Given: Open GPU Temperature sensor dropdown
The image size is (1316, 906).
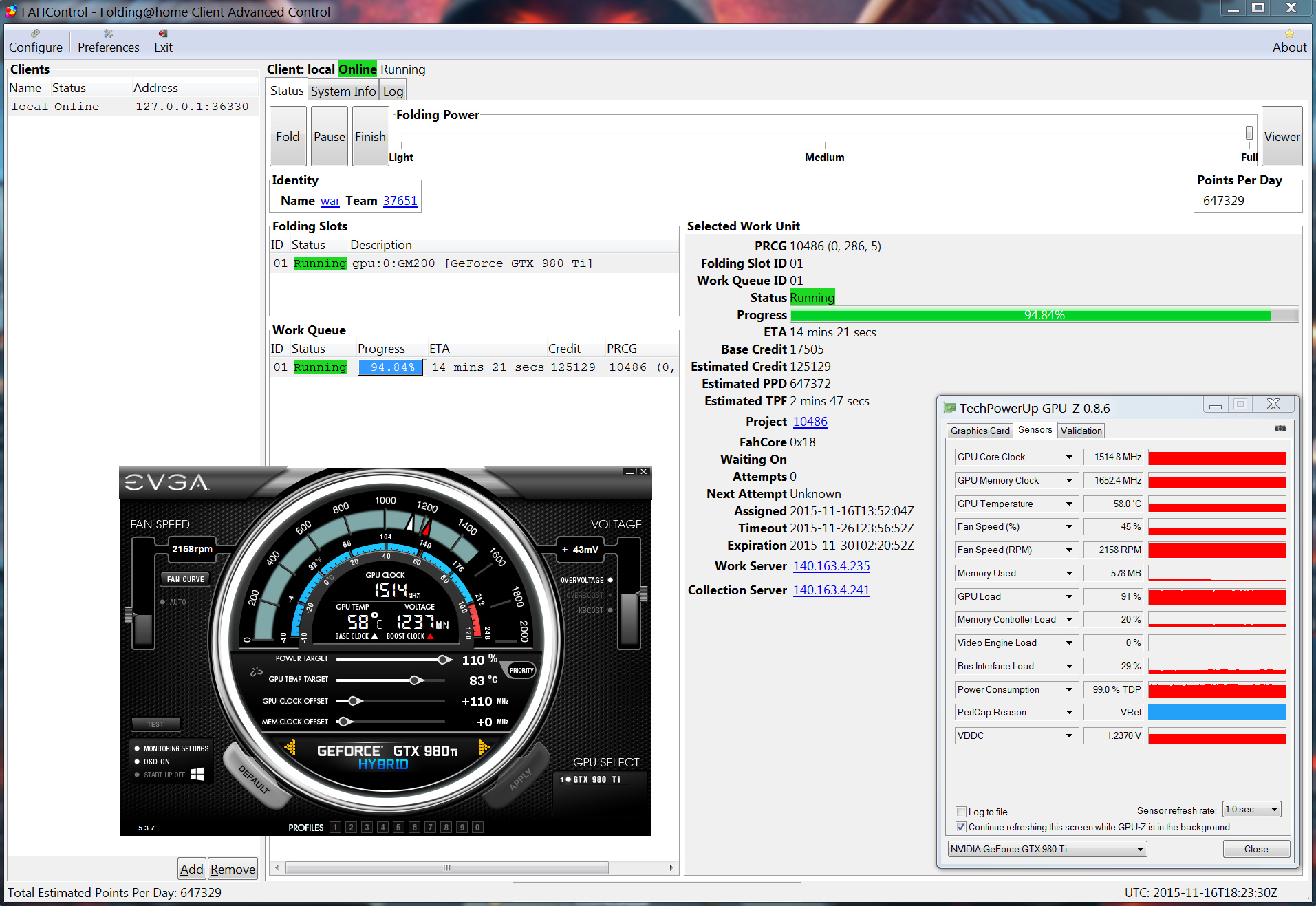Looking at the screenshot, I should click(x=1069, y=504).
